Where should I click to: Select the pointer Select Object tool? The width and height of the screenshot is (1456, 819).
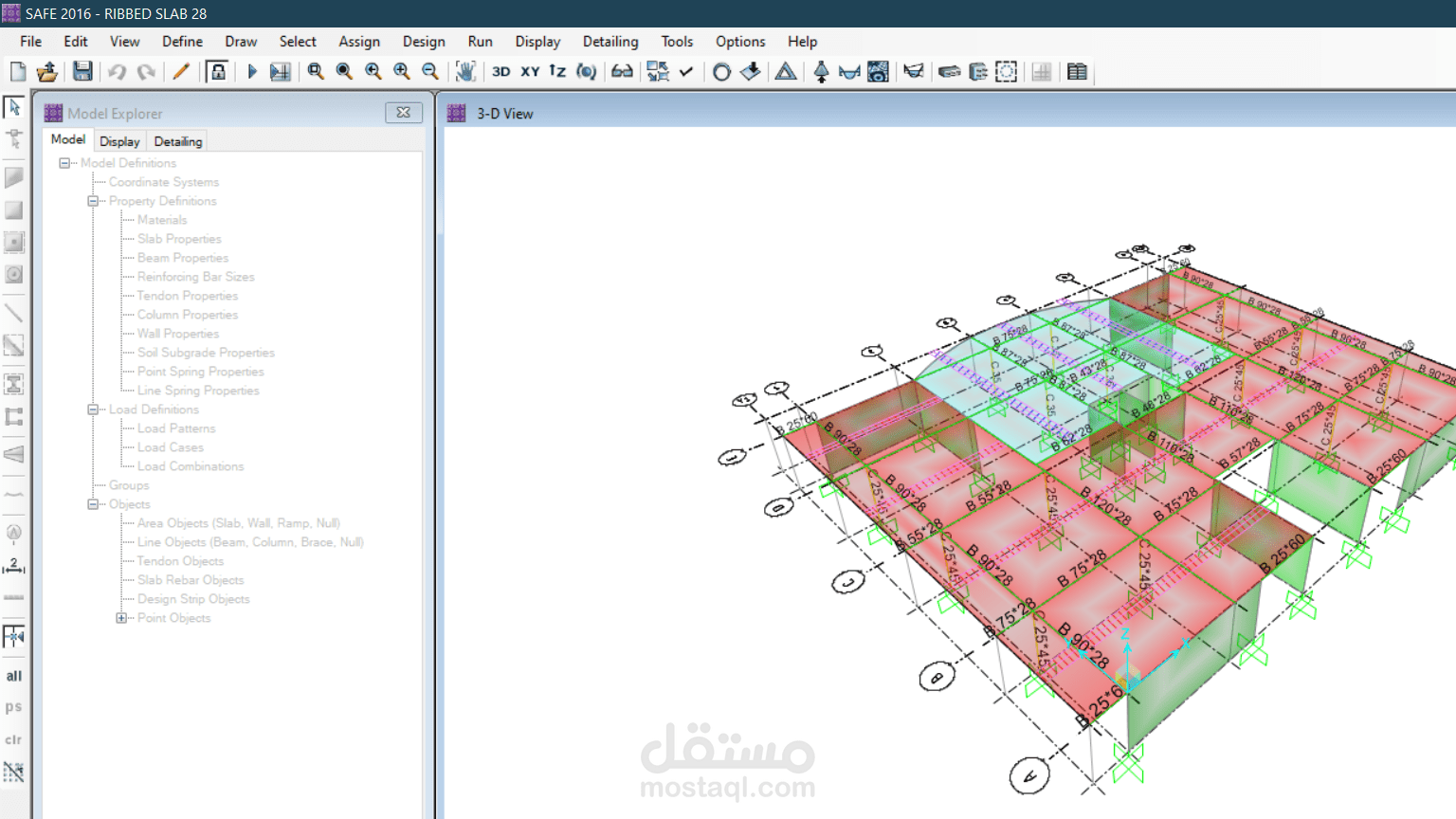click(x=14, y=107)
